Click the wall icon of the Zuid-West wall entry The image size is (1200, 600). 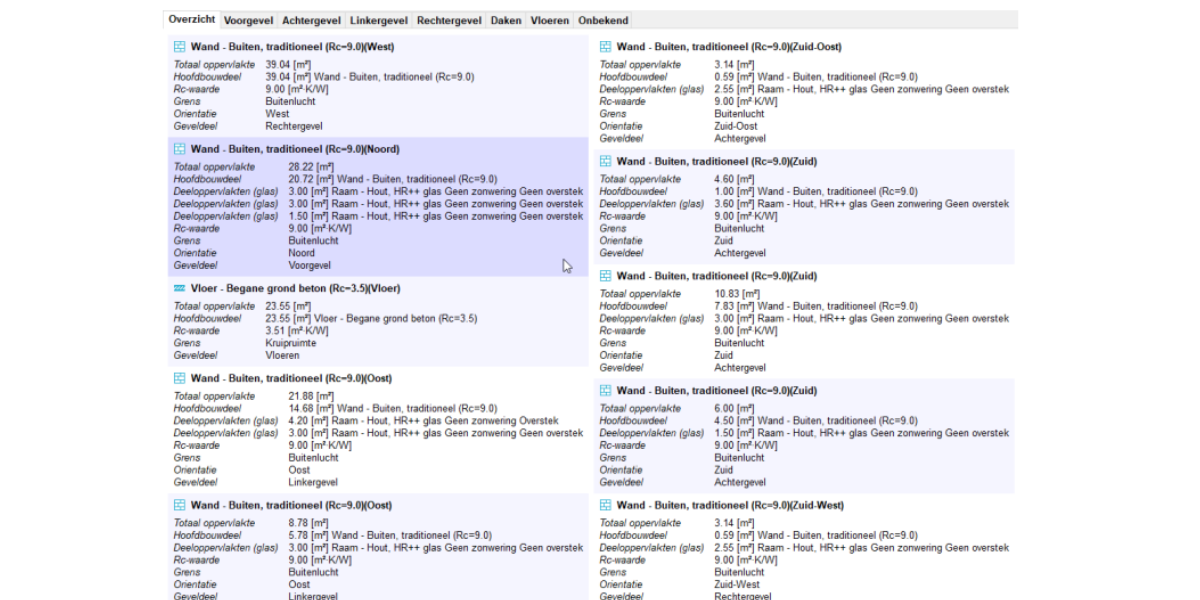[606, 506]
